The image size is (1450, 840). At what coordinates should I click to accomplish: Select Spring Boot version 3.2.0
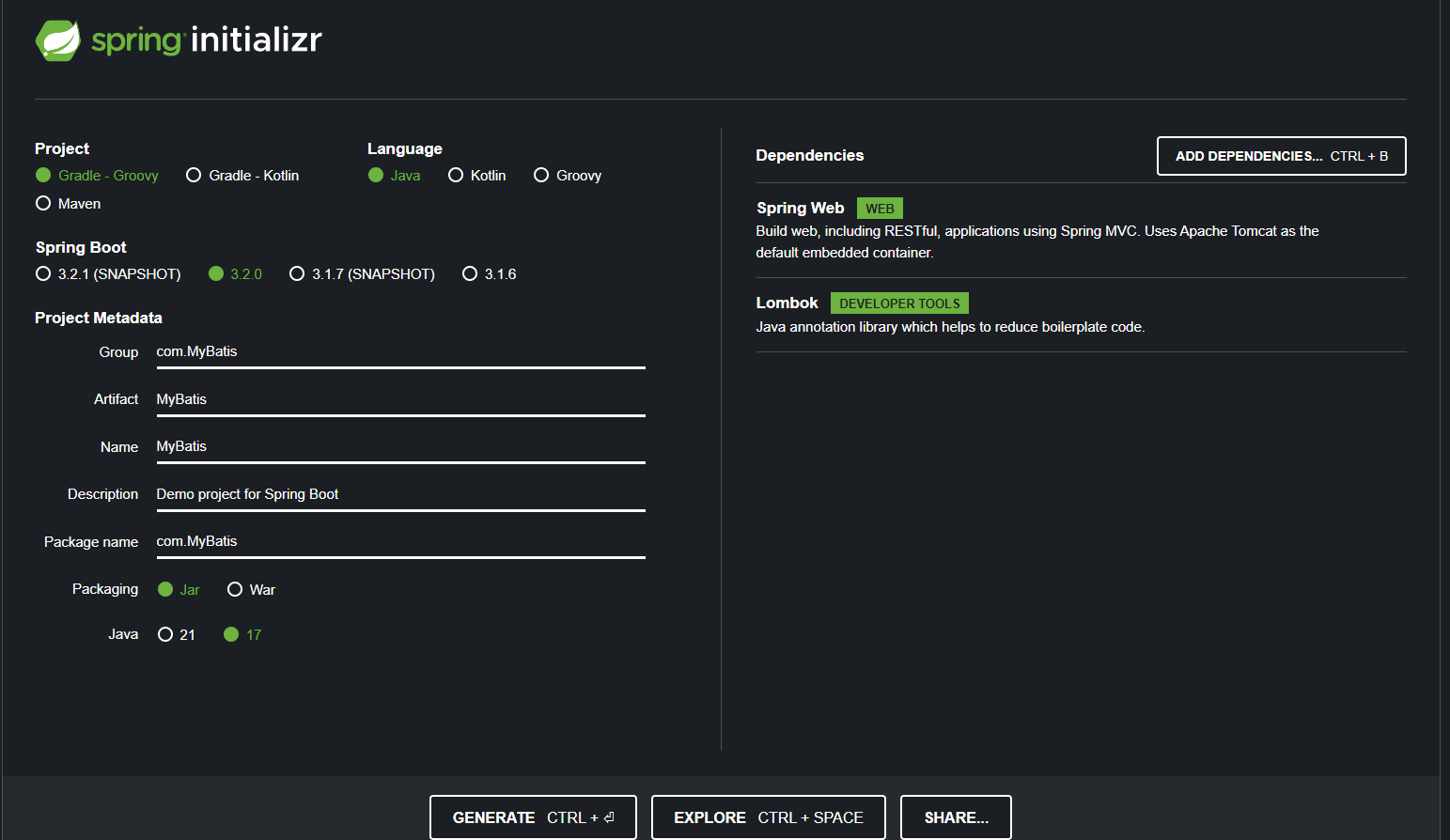coord(235,274)
